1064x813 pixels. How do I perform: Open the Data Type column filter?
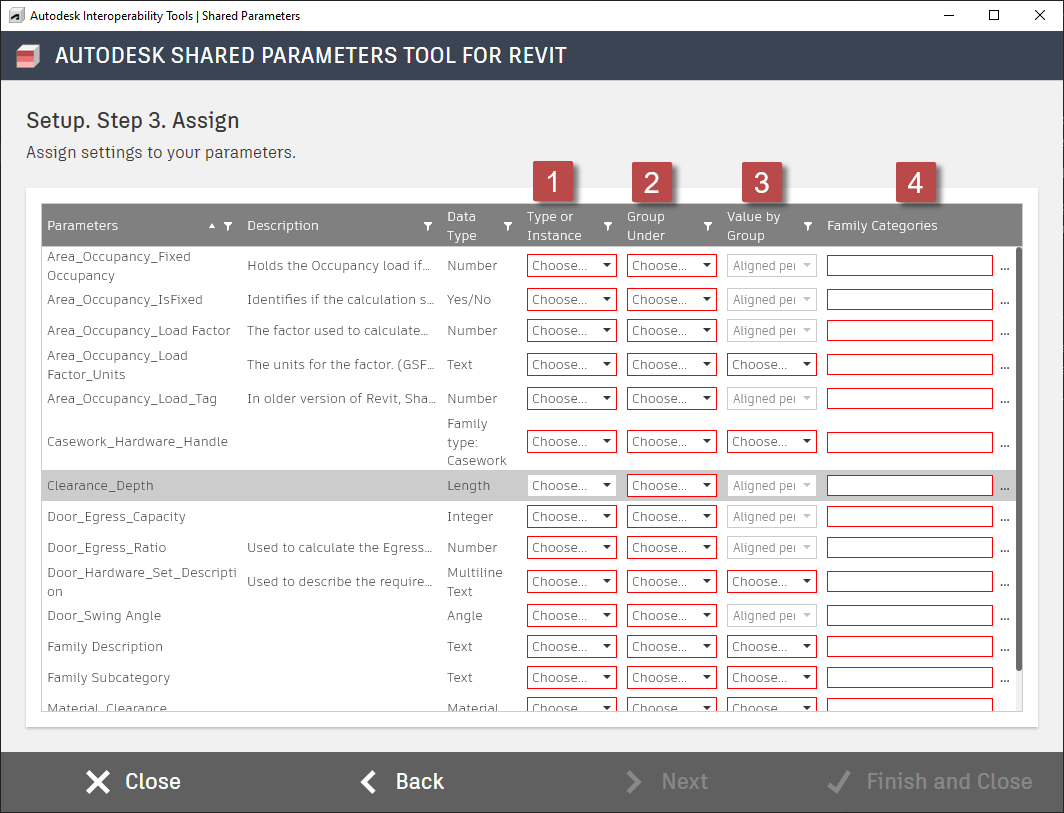click(x=508, y=226)
